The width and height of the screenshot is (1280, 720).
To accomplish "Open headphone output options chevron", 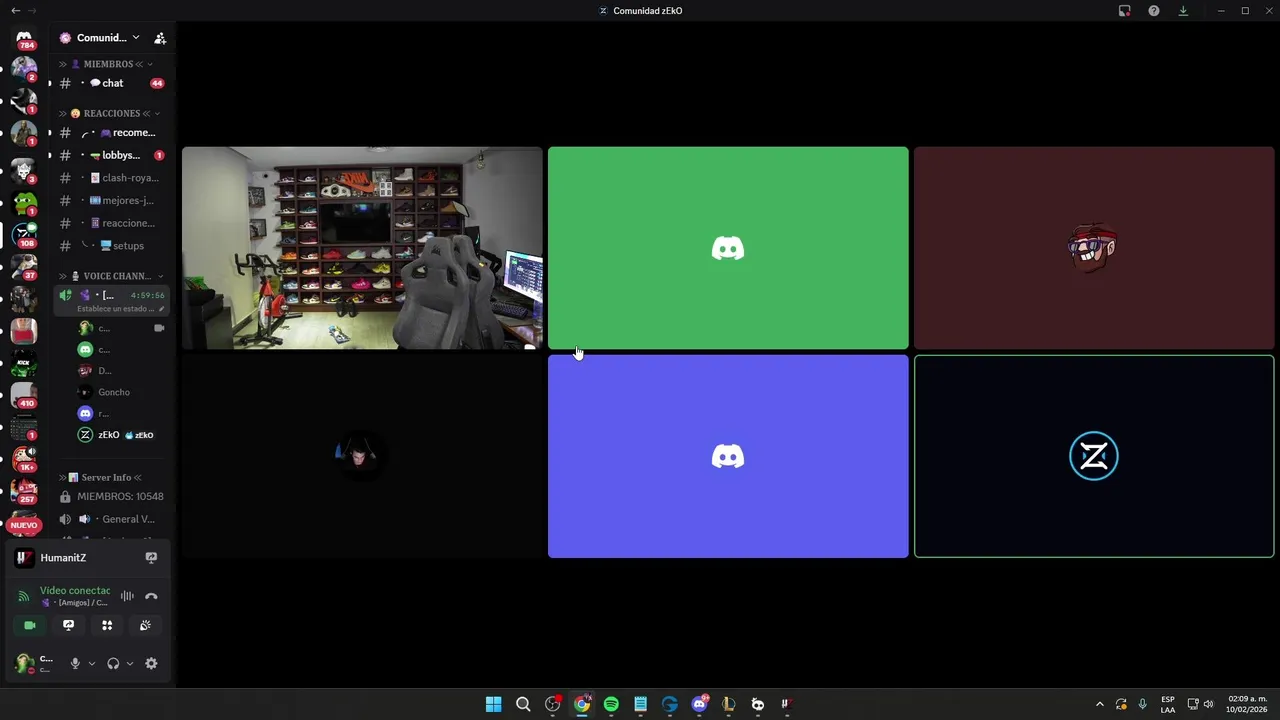I will pos(130,663).
